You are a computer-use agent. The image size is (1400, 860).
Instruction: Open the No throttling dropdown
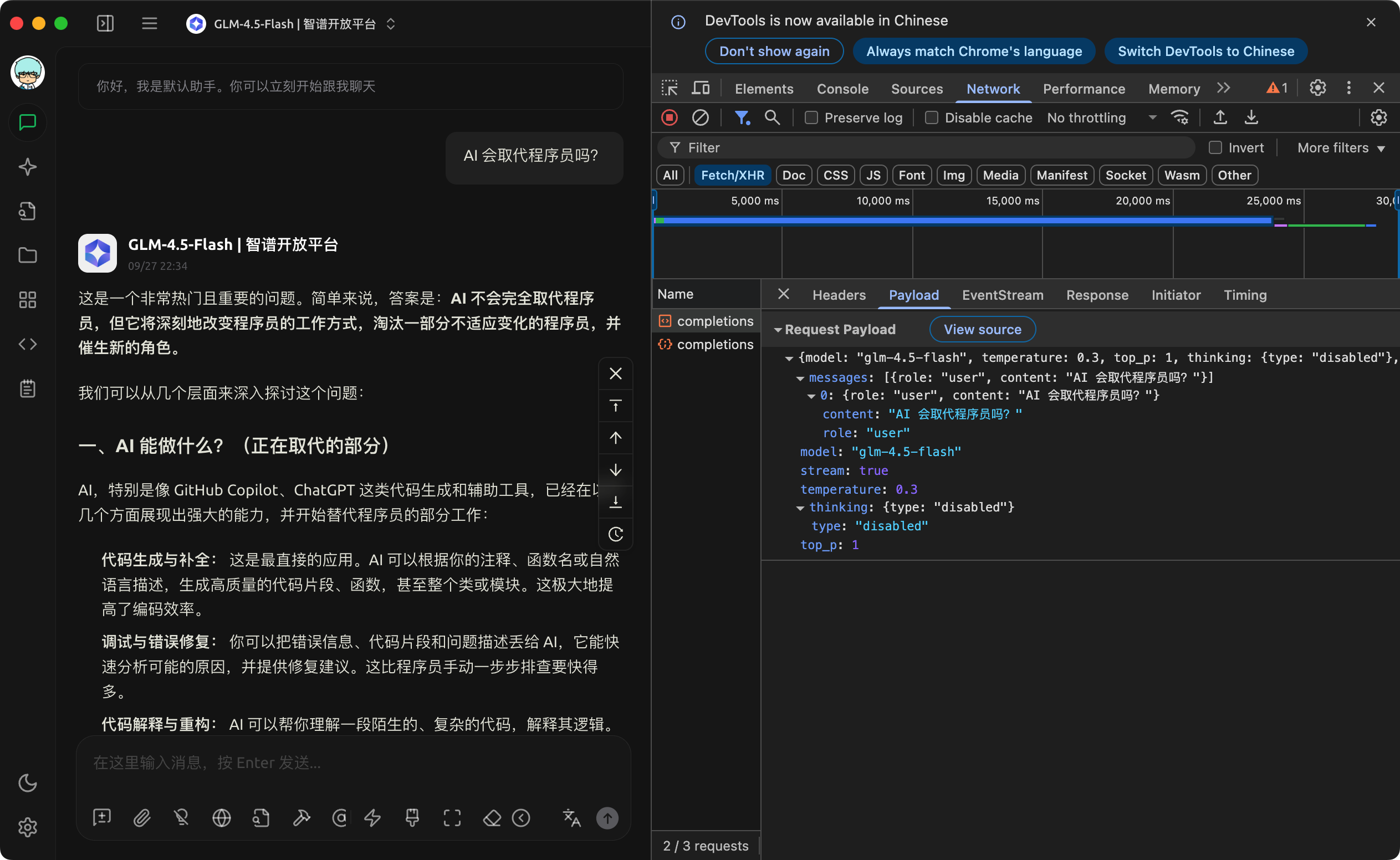click(1101, 117)
